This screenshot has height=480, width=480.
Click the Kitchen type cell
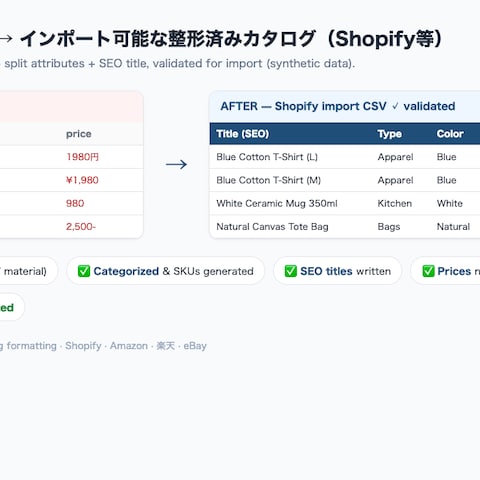tap(395, 203)
